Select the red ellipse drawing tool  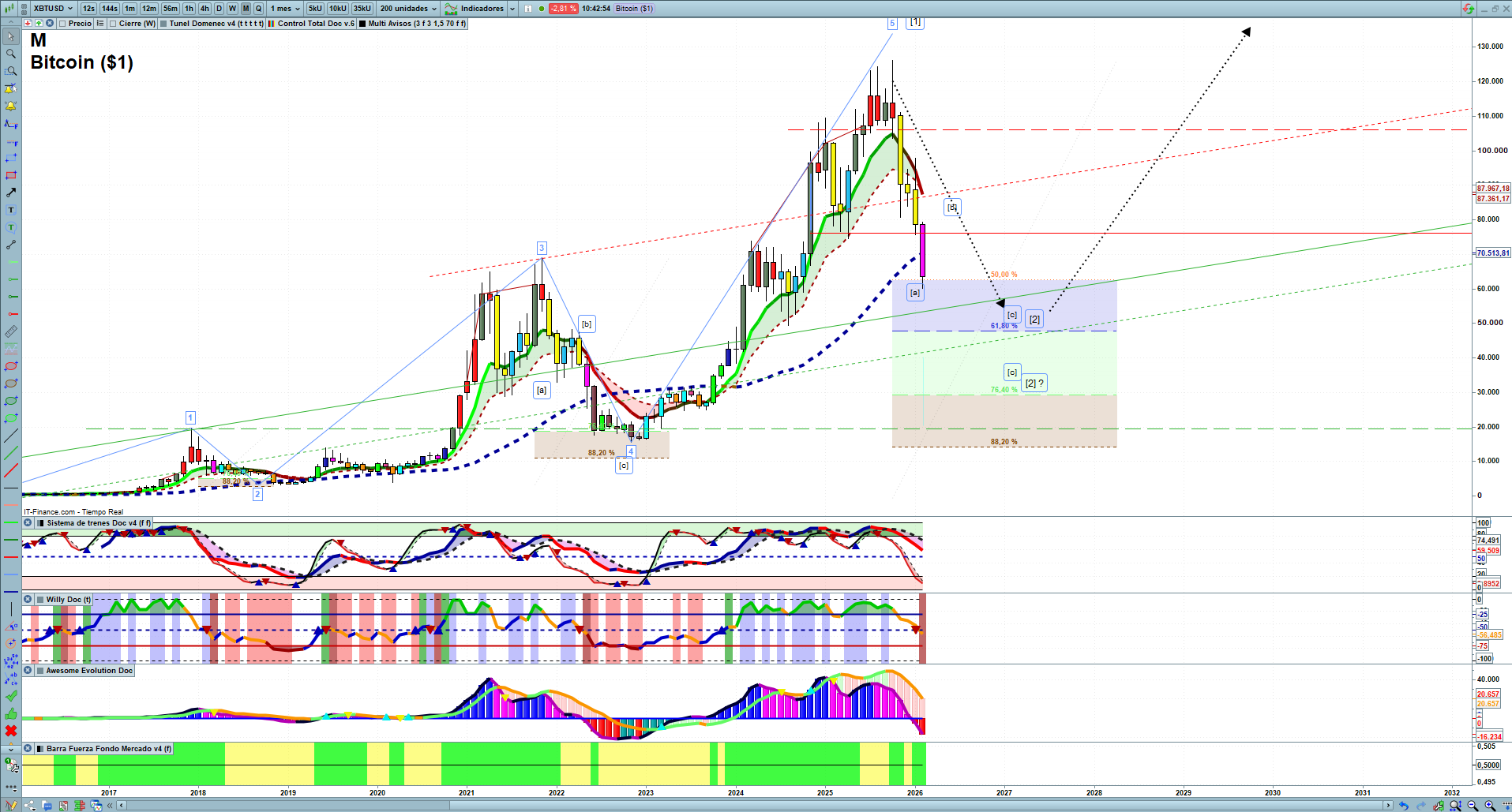coord(10,366)
